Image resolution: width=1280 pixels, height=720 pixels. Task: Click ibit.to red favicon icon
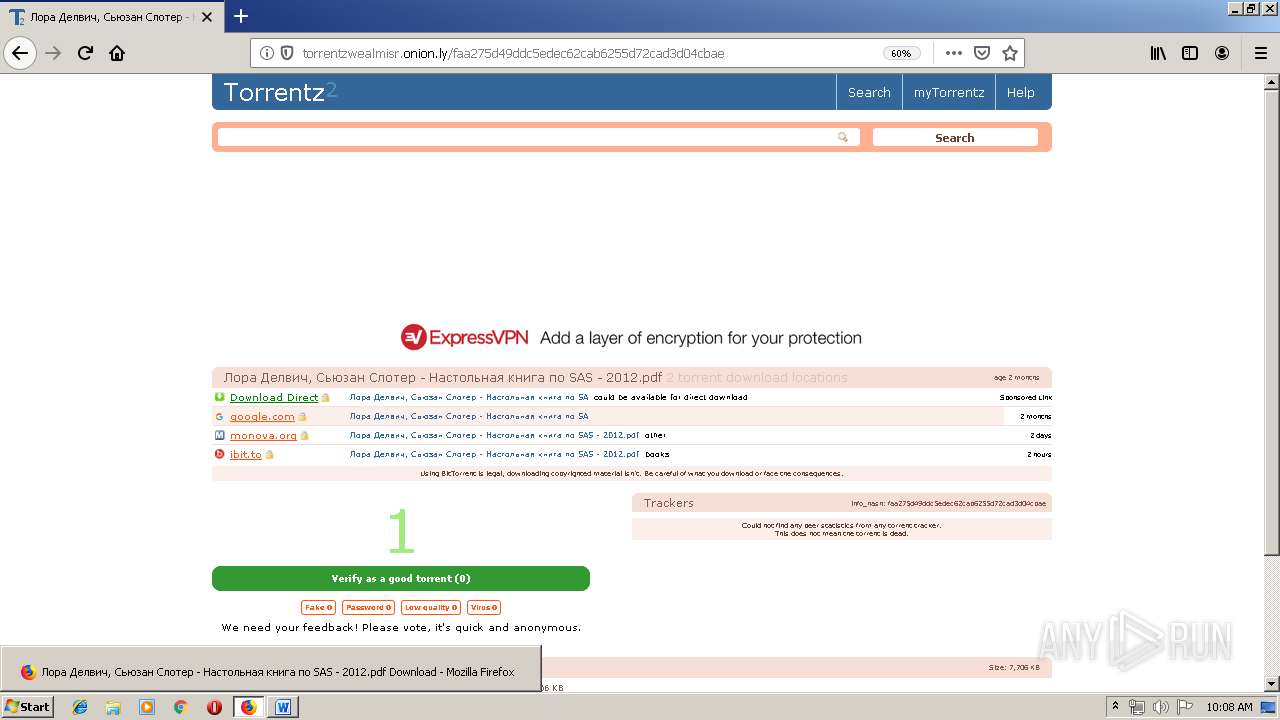point(220,454)
